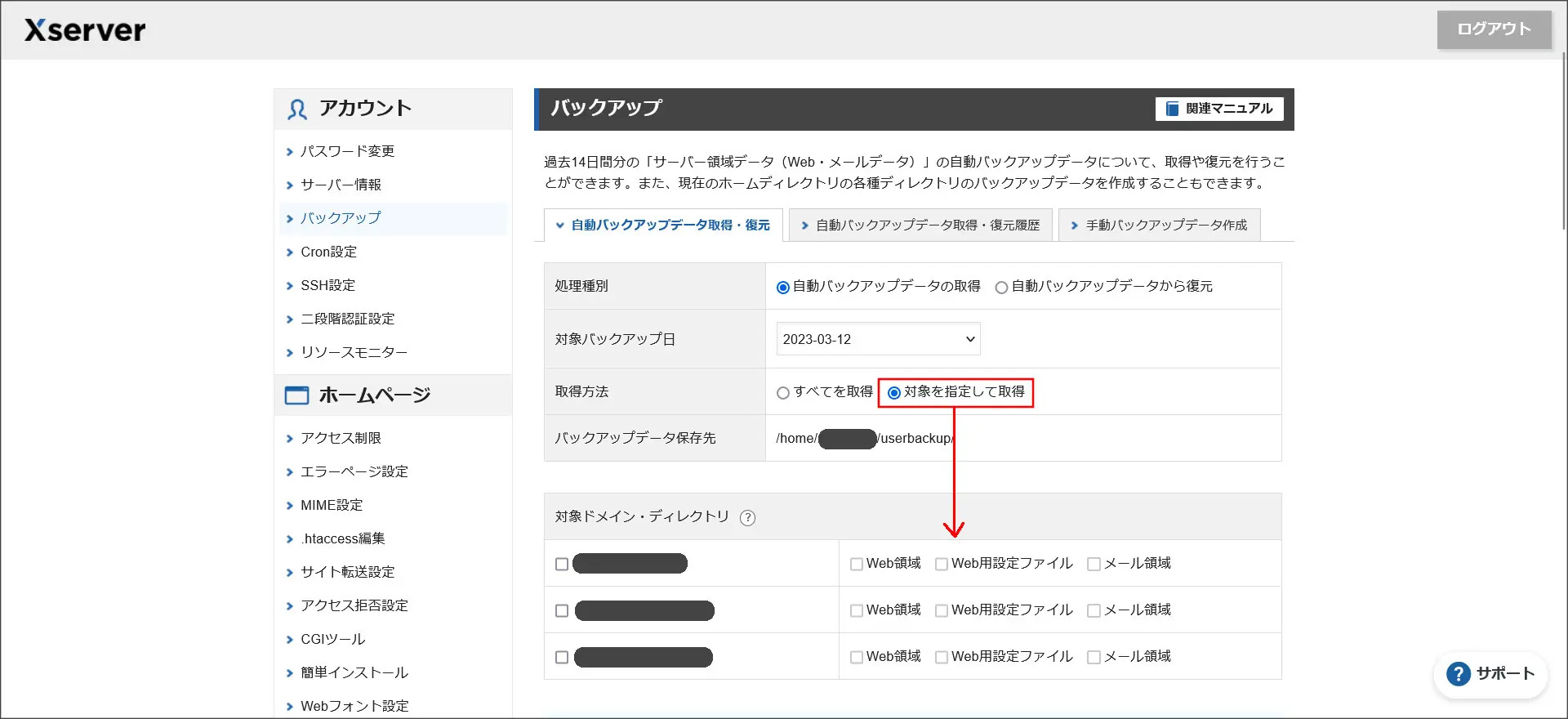Tick メール領域 in the first domain row
Screen dimensions: 1568x719
[x=1094, y=564]
